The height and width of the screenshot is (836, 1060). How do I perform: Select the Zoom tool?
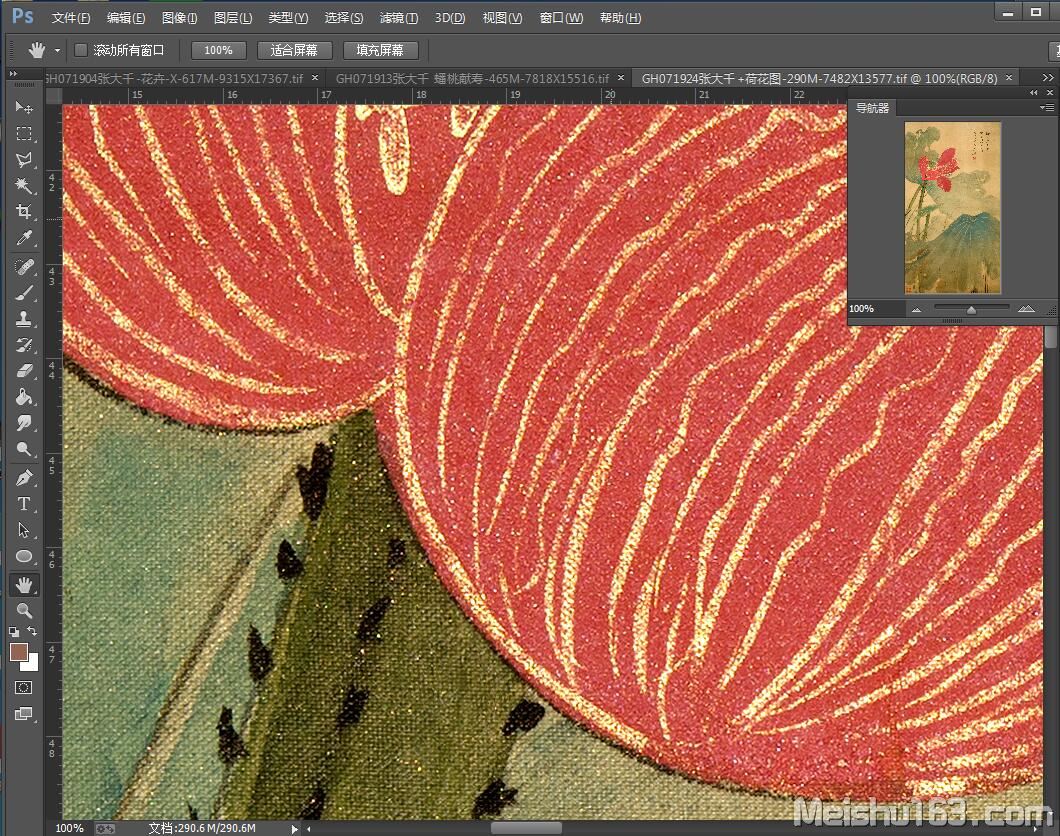24,611
